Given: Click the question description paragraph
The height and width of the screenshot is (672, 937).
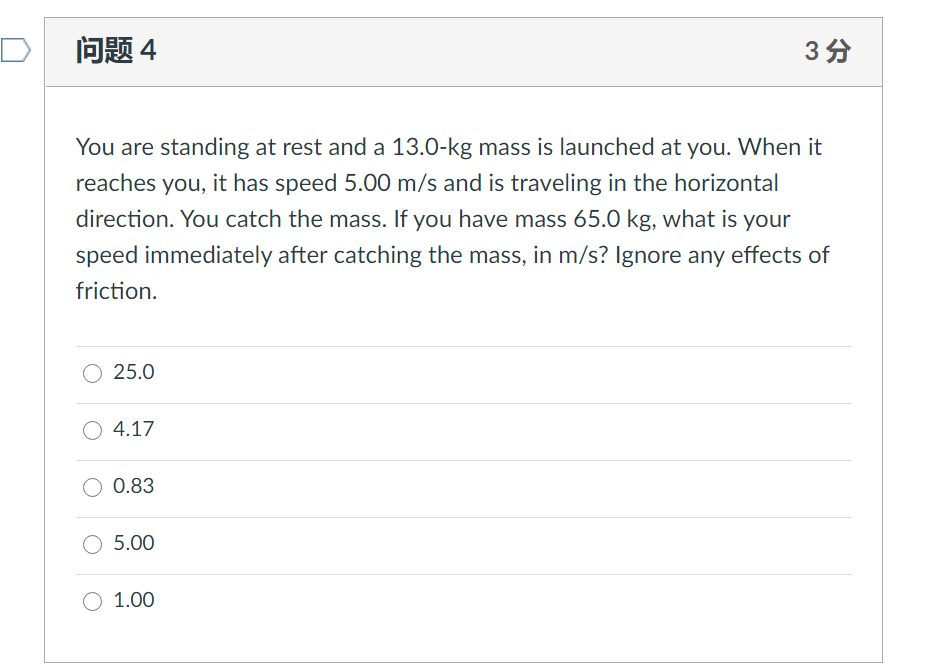Looking at the screenshot, I should 450,218.
